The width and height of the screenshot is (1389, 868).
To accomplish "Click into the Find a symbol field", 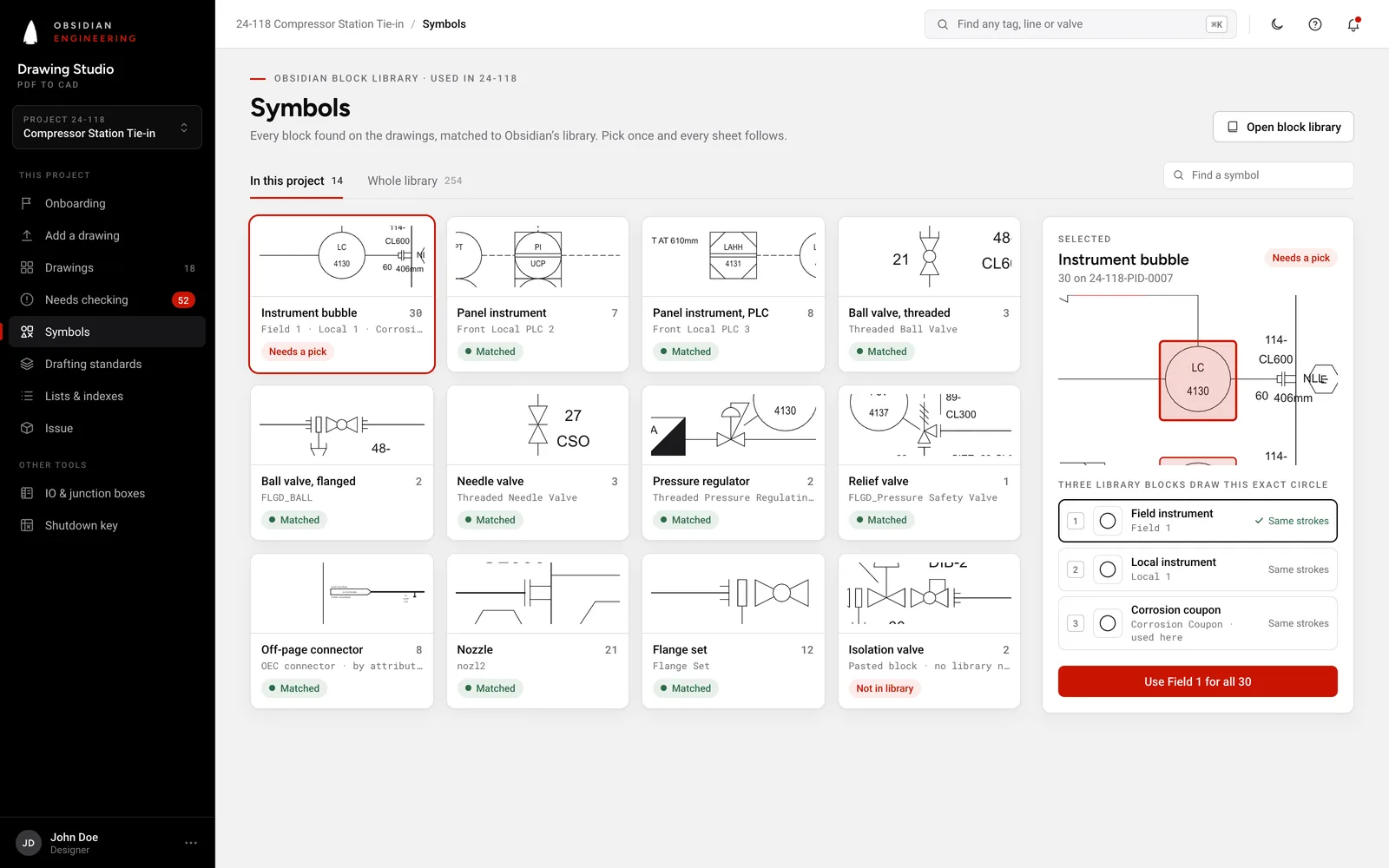I will [x=1259, y=175].
